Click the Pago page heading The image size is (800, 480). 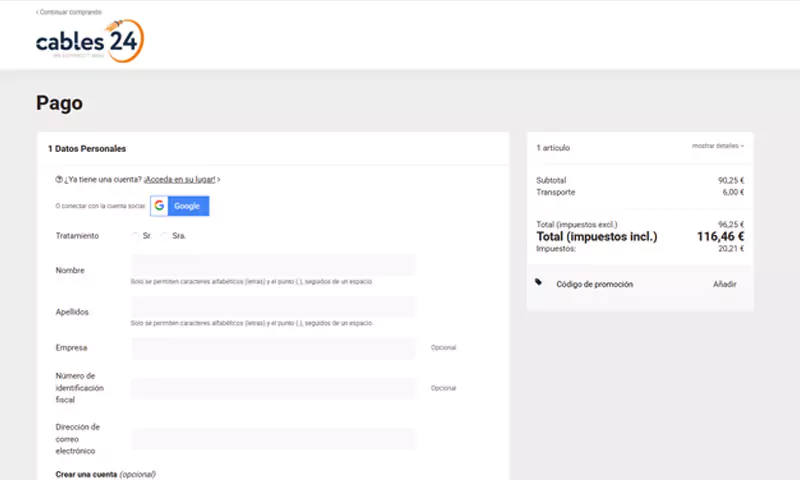coord(59,104)
